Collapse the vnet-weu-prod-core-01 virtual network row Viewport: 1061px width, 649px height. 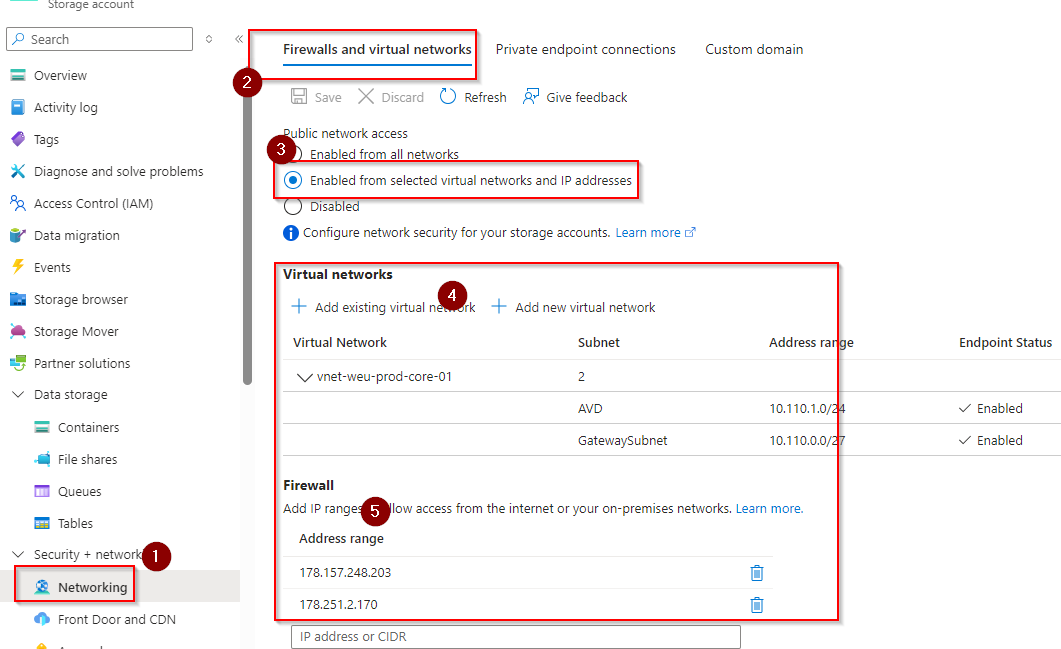(x=305, y=377)
